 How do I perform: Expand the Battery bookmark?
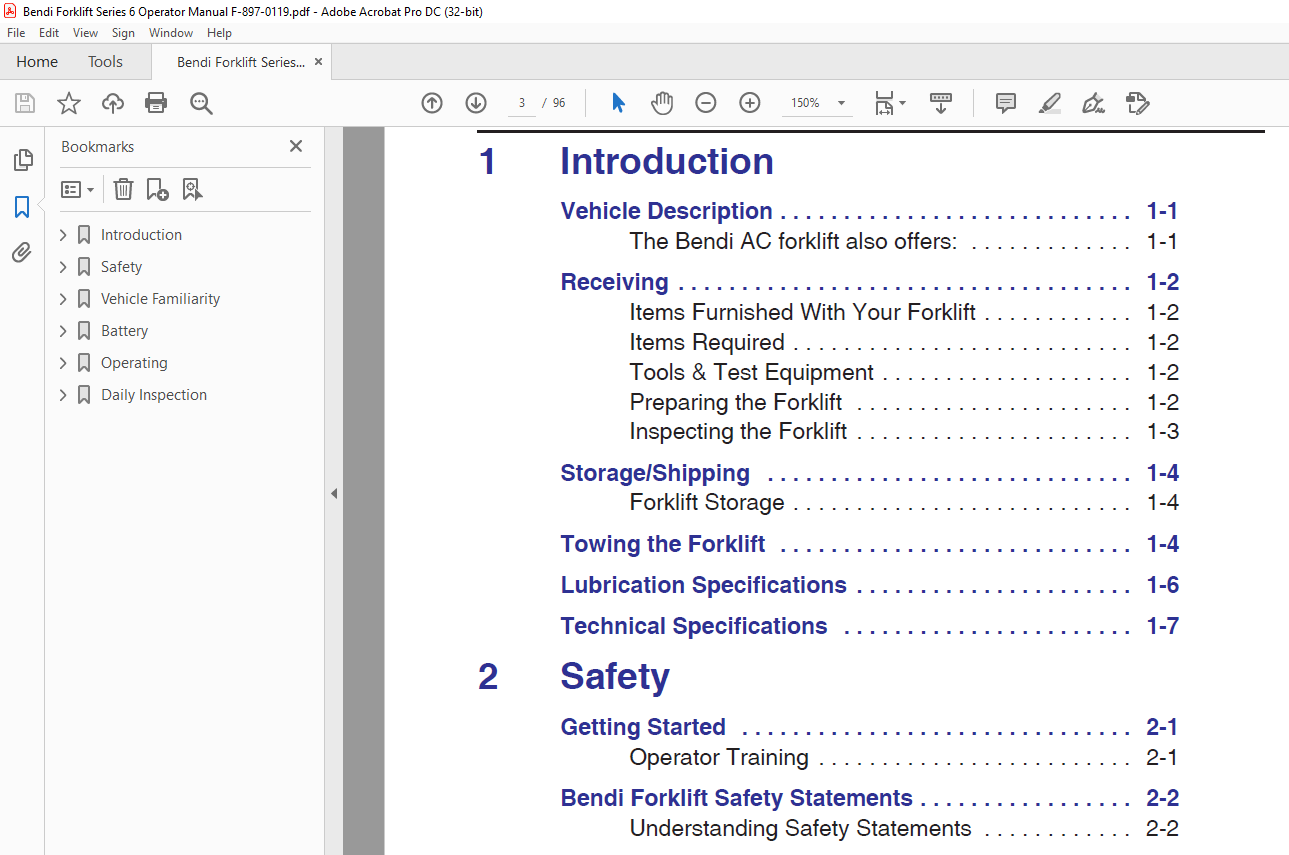click(x=64, y=331)
